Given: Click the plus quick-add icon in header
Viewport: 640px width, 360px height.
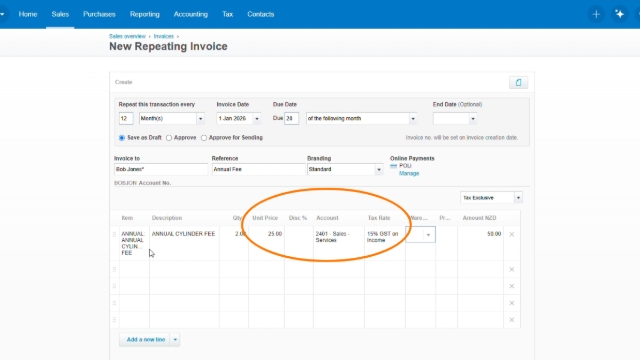Looking at the screenshot, I should click(596, 14).
